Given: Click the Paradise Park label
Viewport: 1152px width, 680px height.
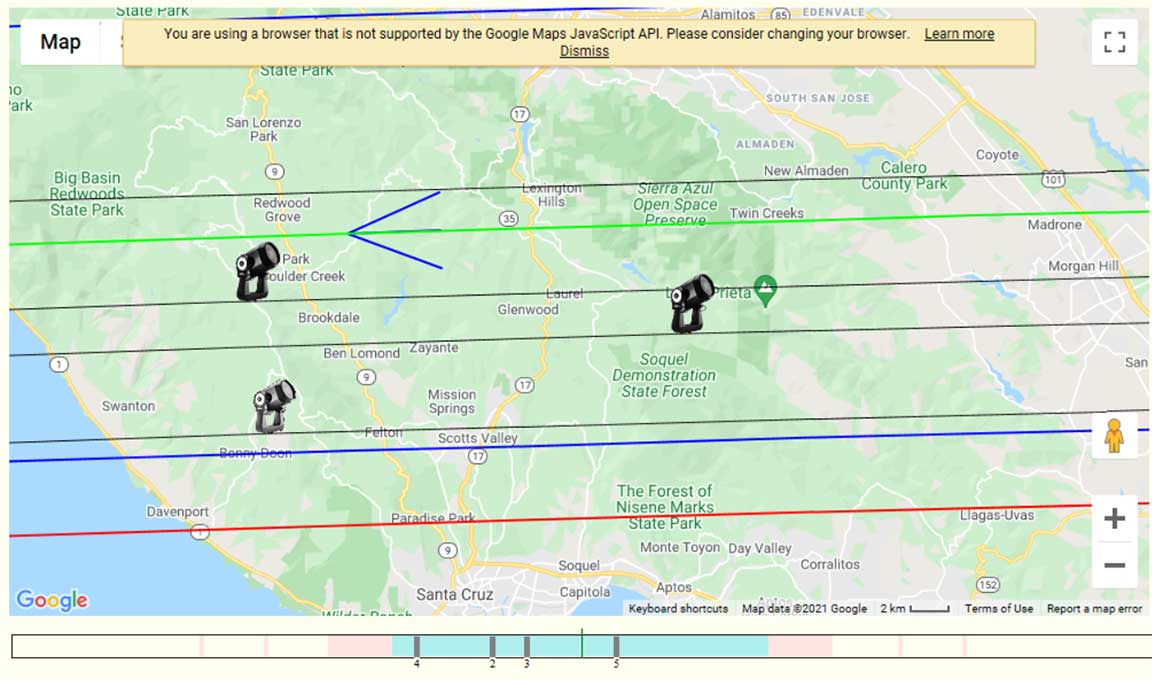Looking at the screenshot, I should click(433, 518).
